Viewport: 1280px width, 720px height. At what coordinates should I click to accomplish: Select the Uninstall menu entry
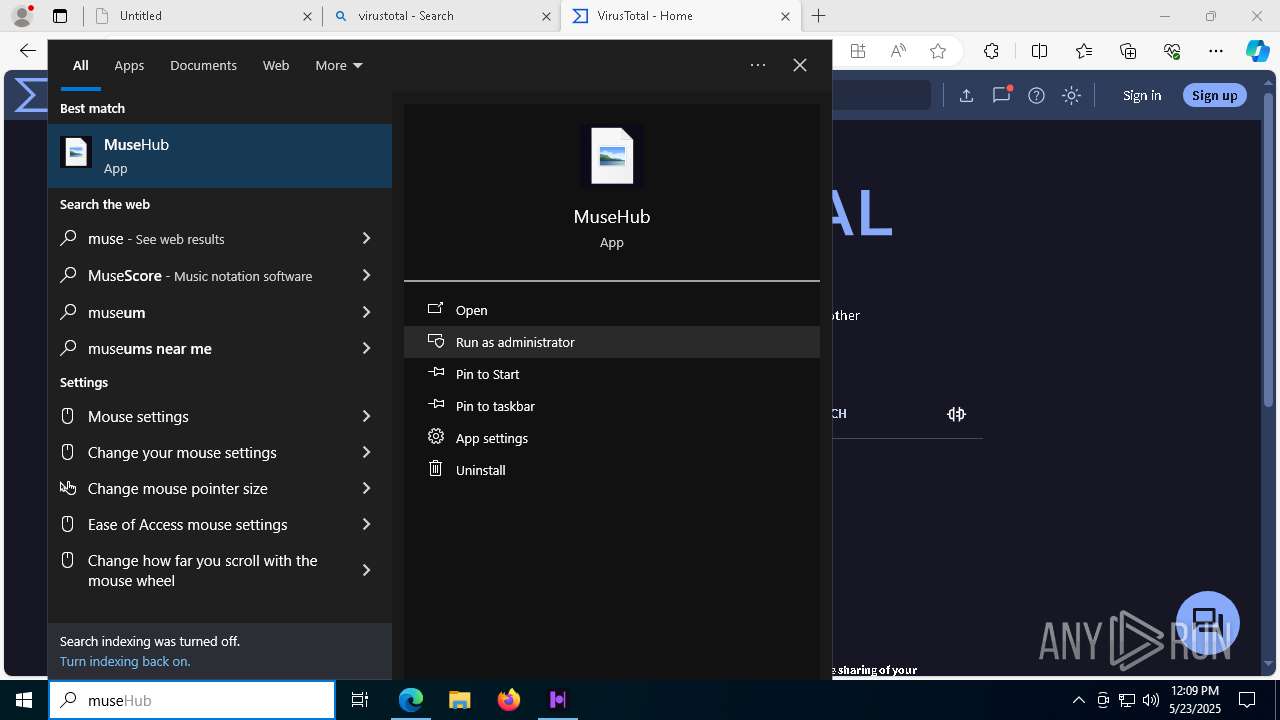(612, 470)
